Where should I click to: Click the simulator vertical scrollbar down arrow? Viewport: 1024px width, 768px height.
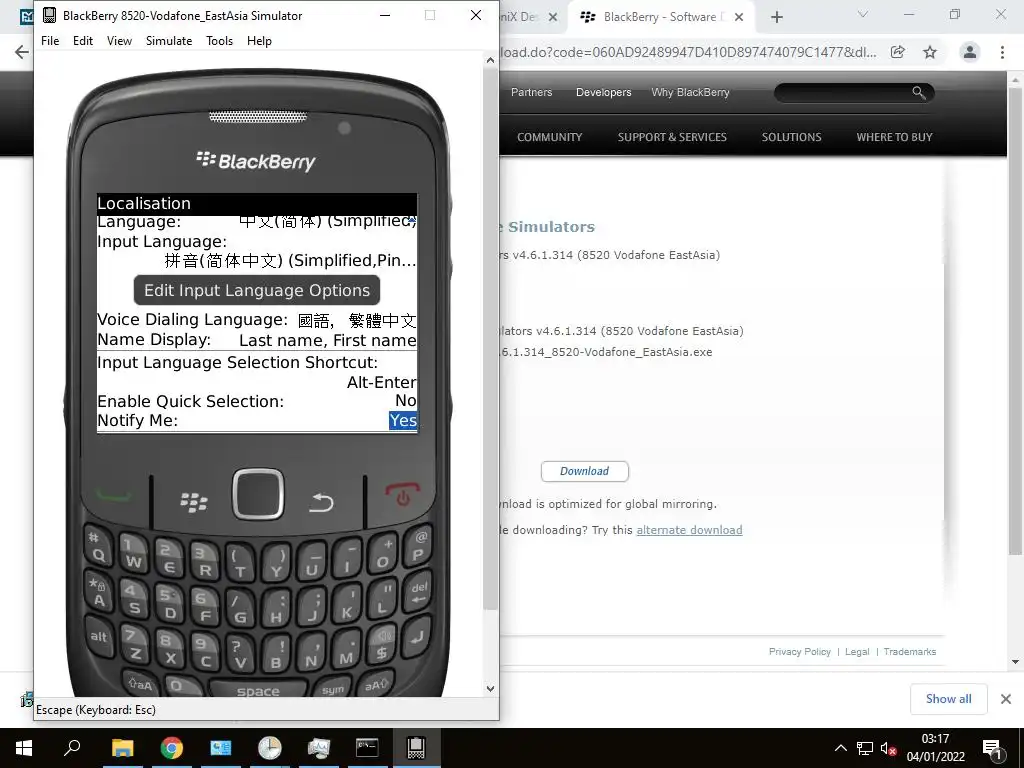click(490, 689)
